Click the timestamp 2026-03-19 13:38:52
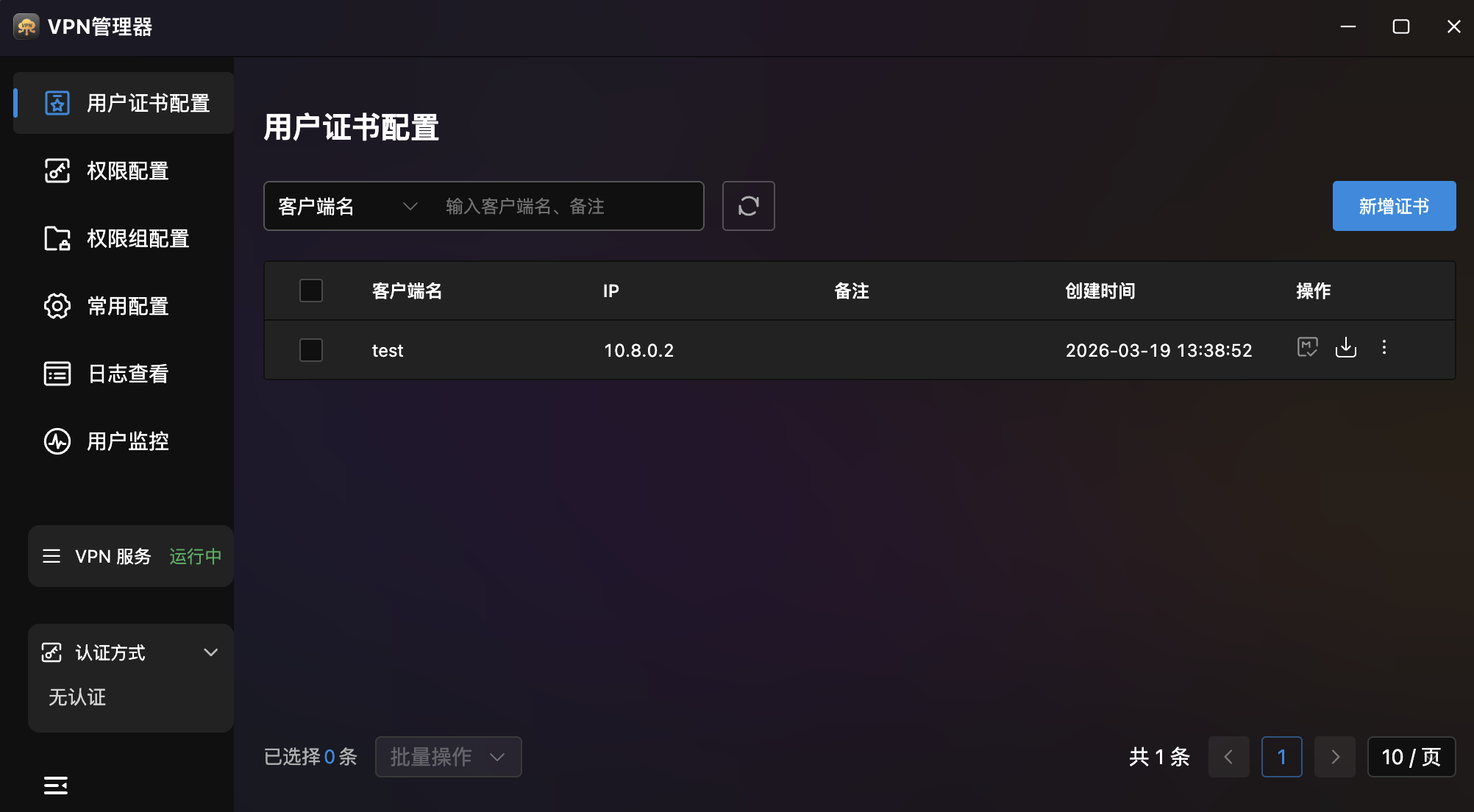This screenshot has width=1474, height=812. pos(1158,350)
